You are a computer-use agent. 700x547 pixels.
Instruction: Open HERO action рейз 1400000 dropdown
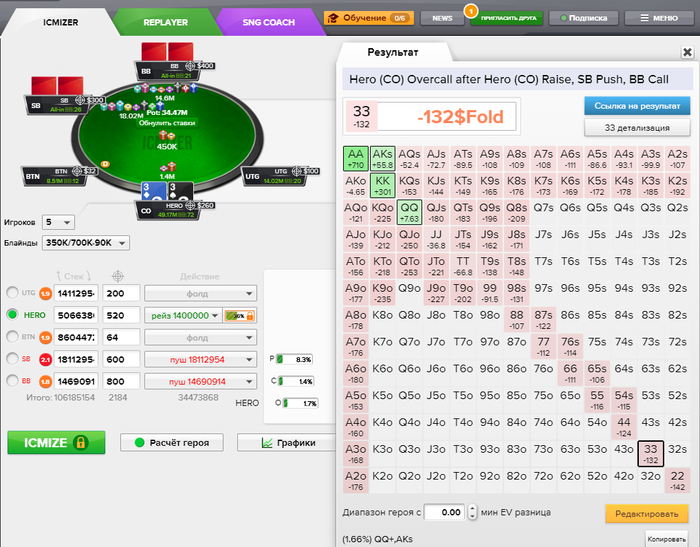(183, 315)
